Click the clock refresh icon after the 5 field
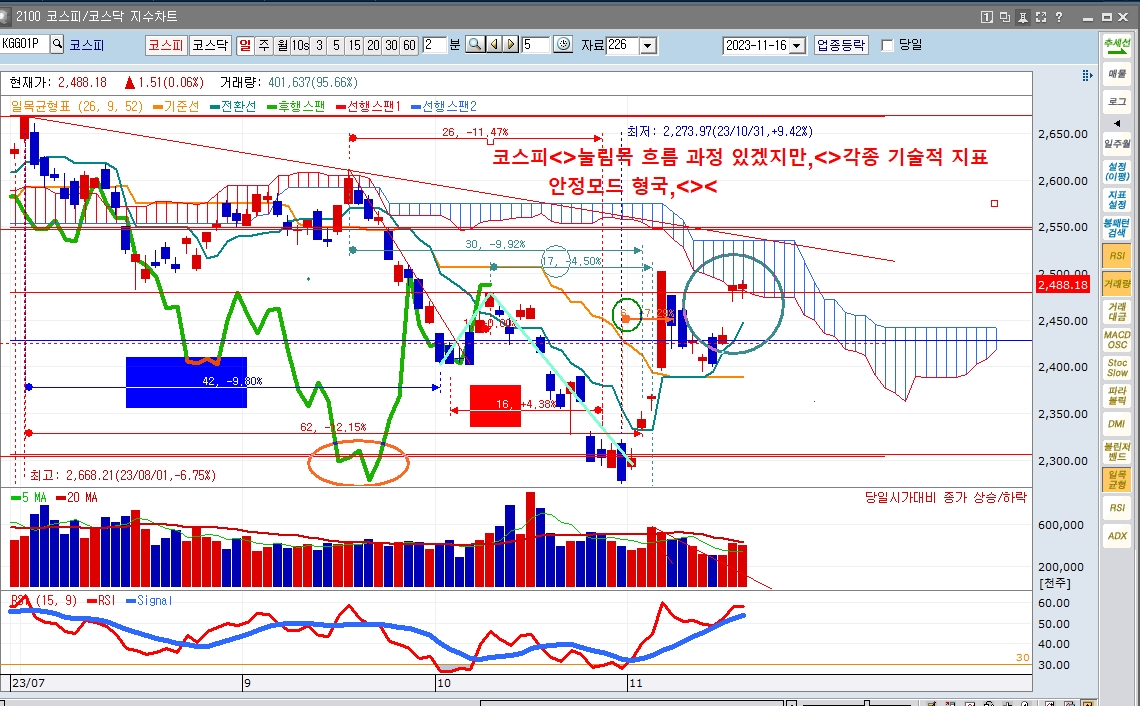The width and height of the screenshot is (1140, 706). click(563, 45)
